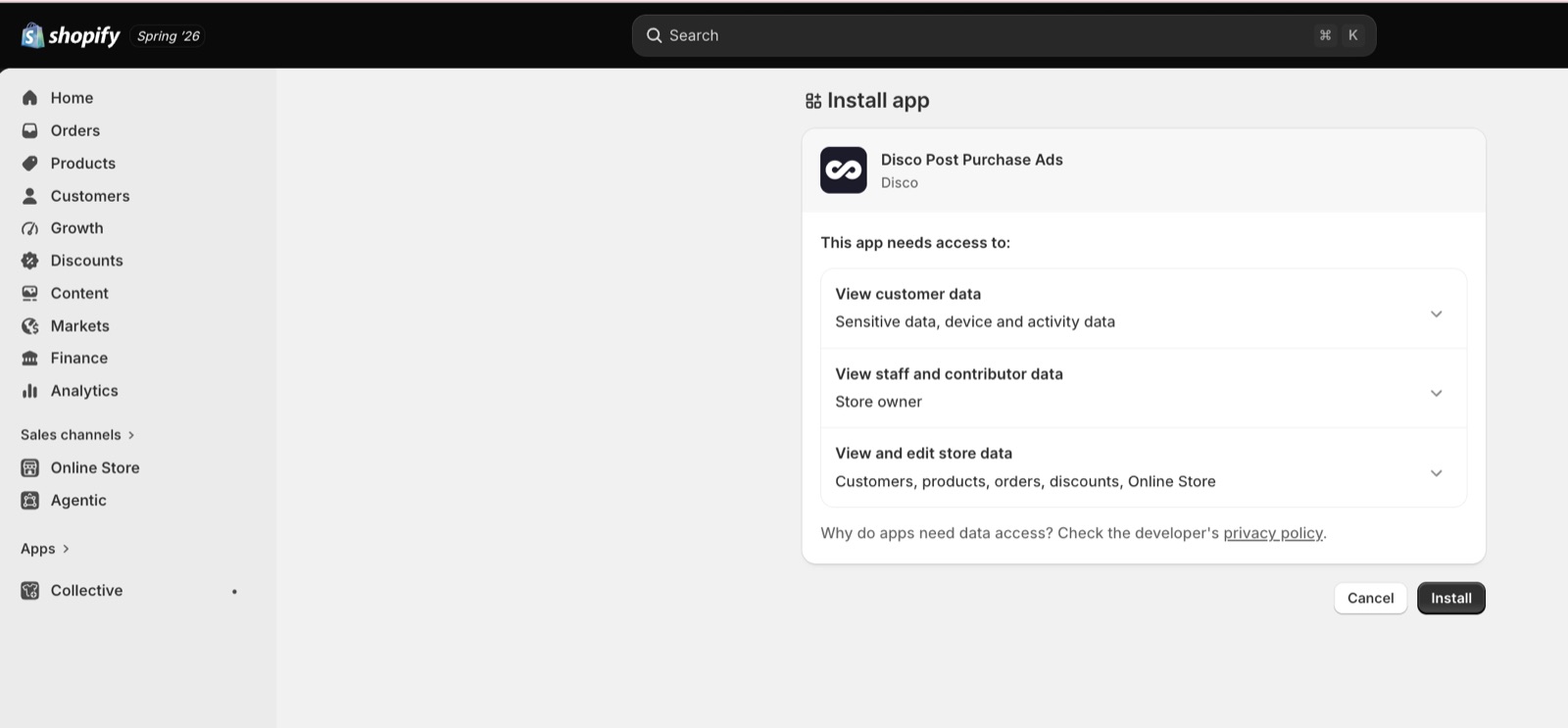Click the Home icon in sidebar
Viewport: 1568px width, 728px height.
point(30,98)
